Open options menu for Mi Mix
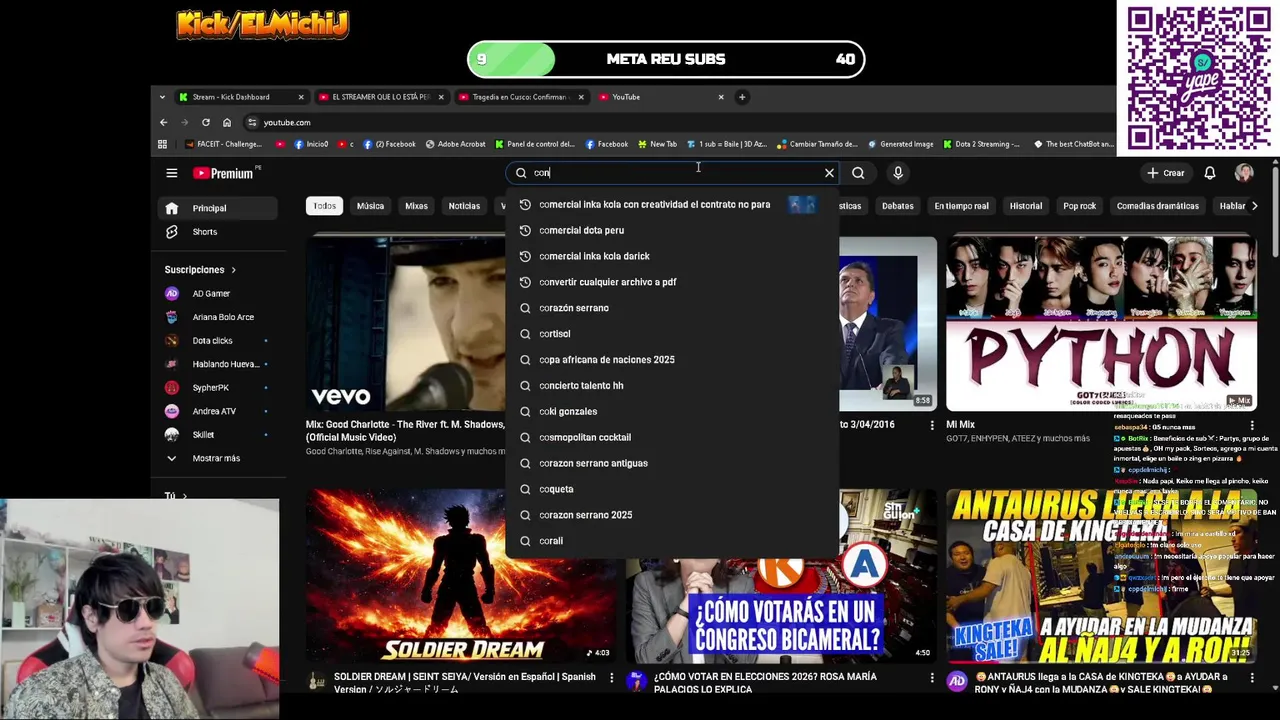This screenshot has height=720, width=1280. click(1251, 425)
